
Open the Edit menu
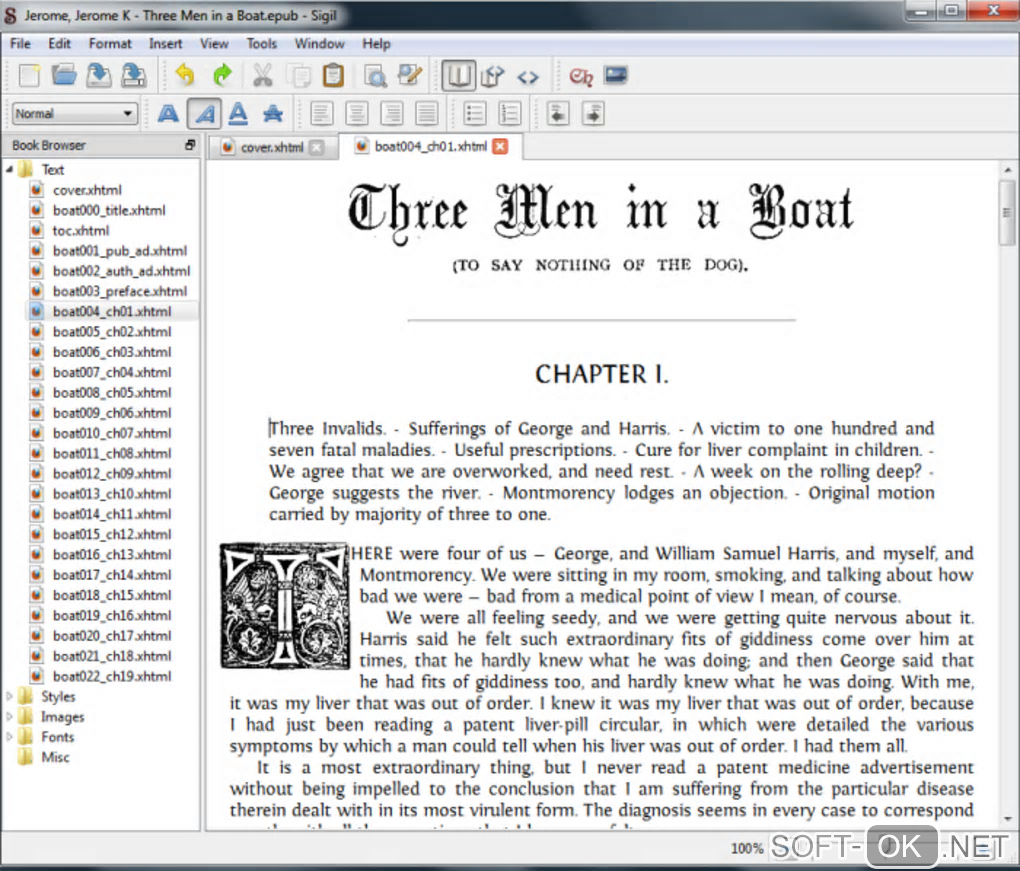tap(59, 44)
